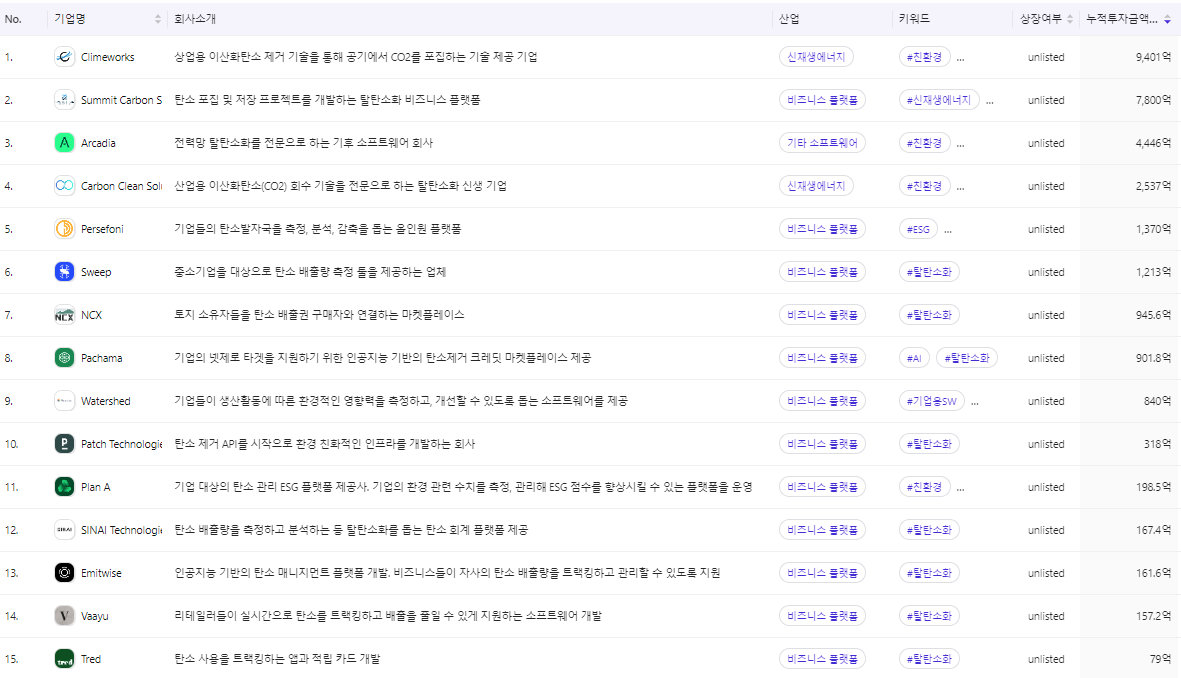Click 'unlisted' status in Emitwise row

[x=1046, y=573]
